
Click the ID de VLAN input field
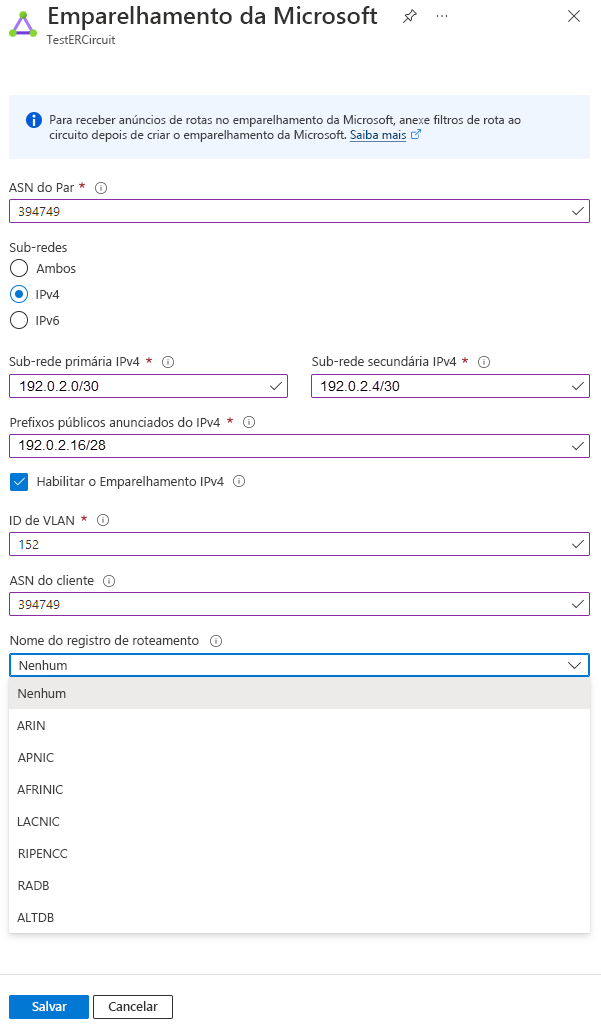290,545
